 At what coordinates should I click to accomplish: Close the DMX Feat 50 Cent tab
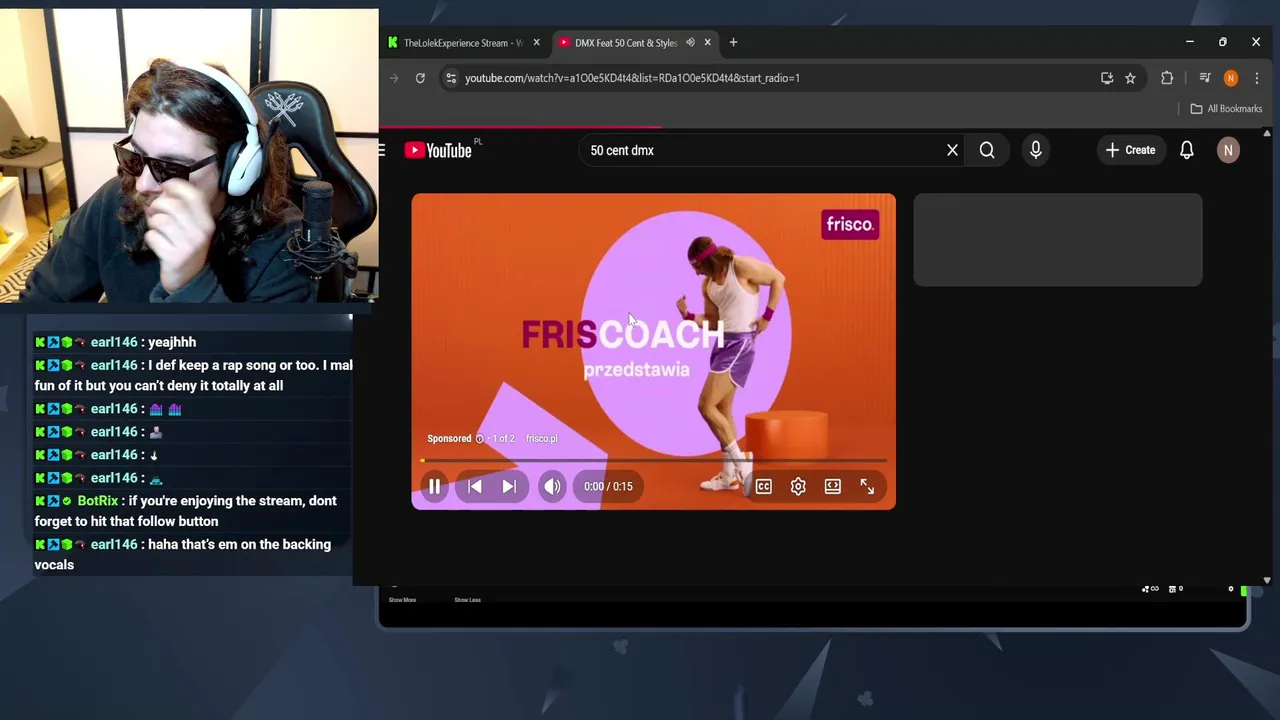pos(707,43)
